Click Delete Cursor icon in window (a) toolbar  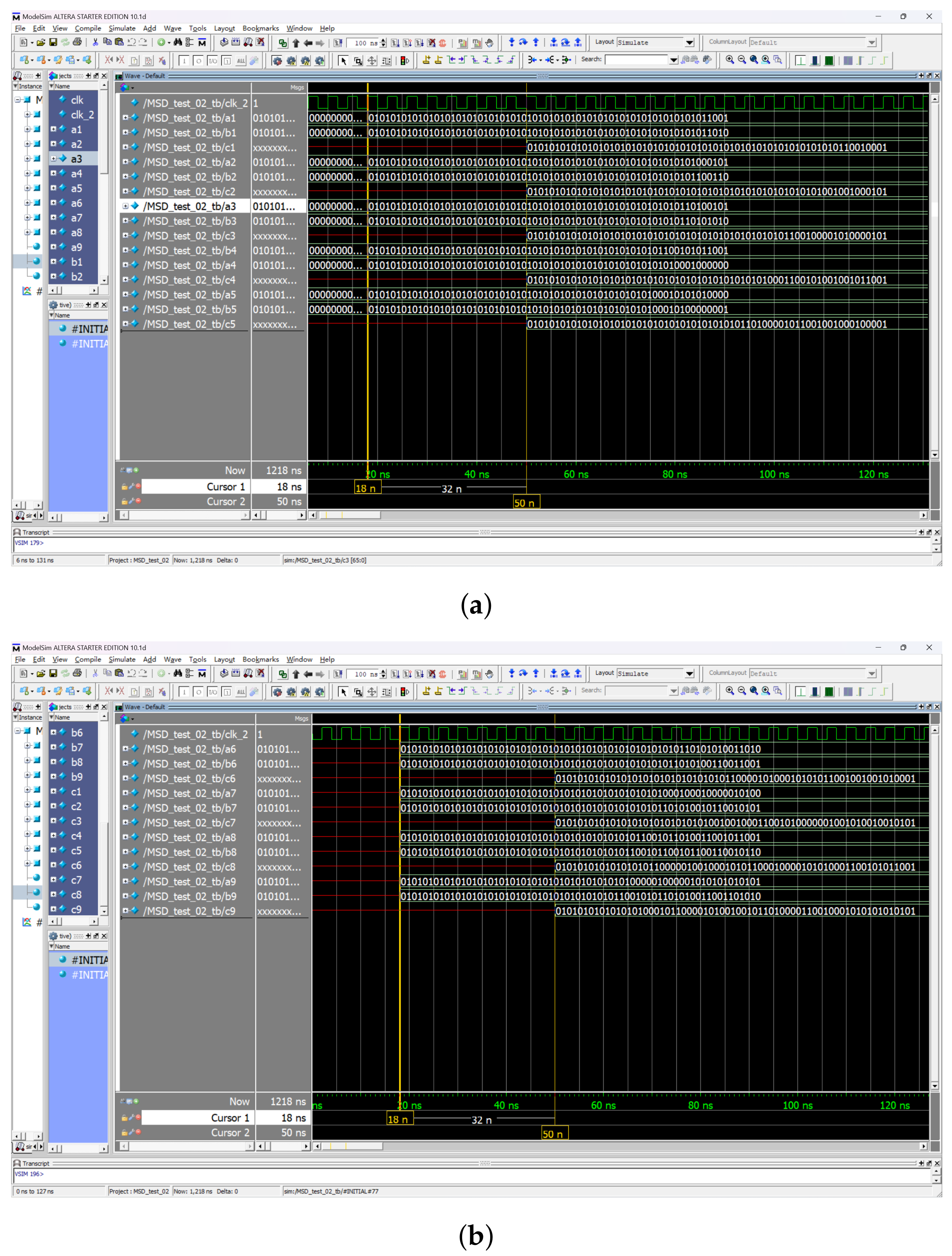pyautogui.click(x=438, y=60)
